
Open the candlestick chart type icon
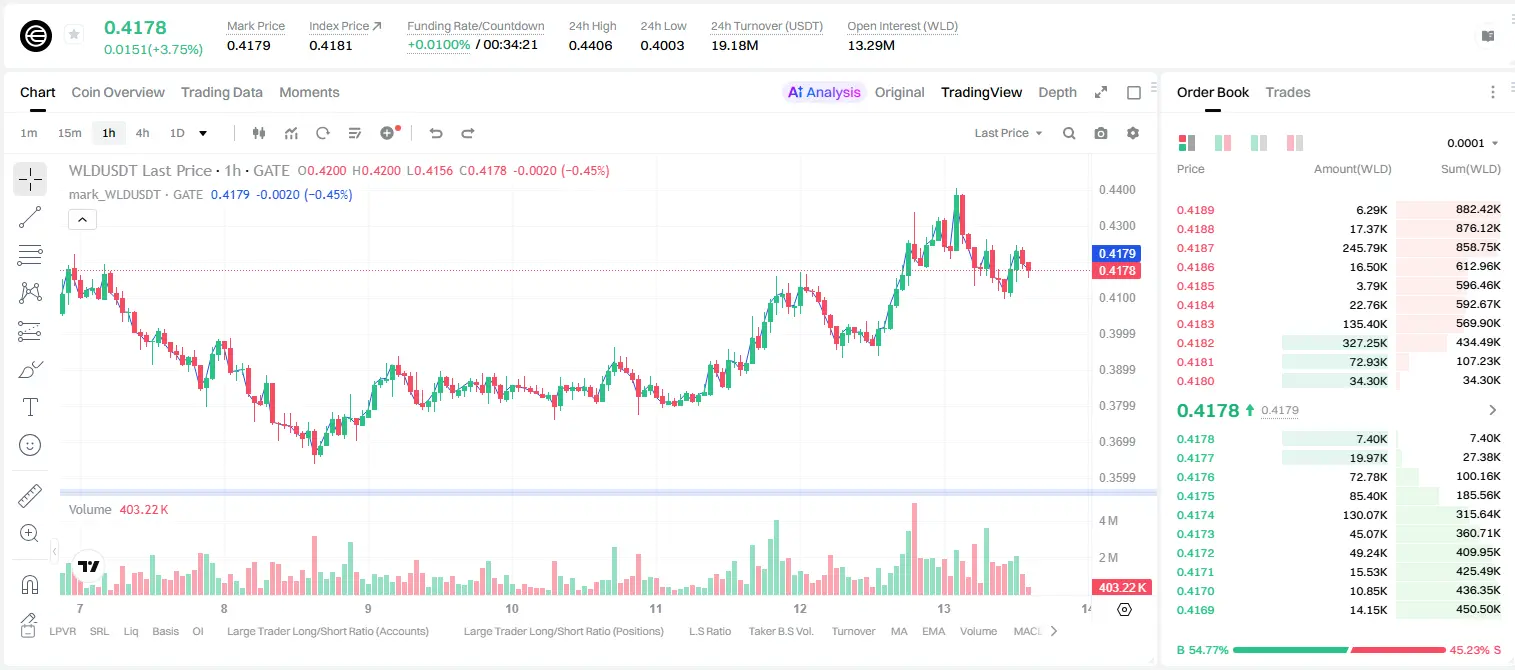pyautogui.click(x=260, y=133)
